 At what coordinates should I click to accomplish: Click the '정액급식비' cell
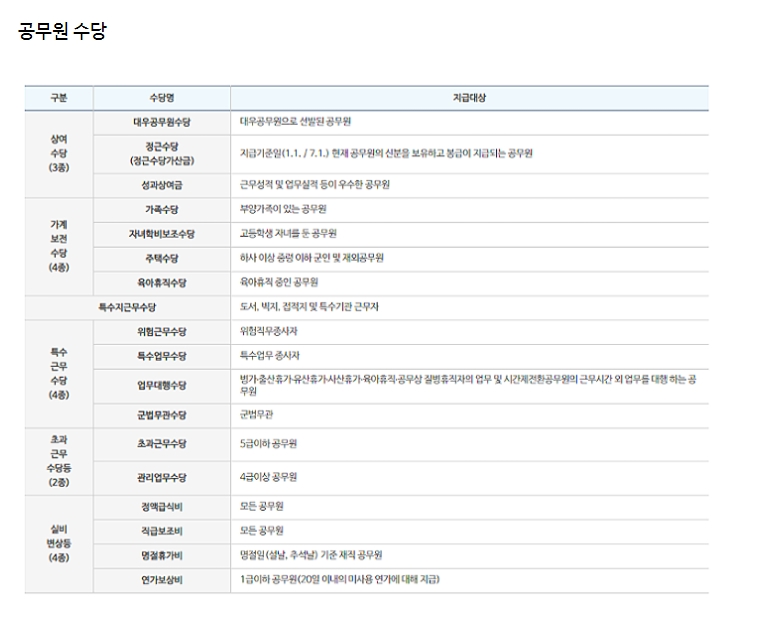tap(162, 507)
